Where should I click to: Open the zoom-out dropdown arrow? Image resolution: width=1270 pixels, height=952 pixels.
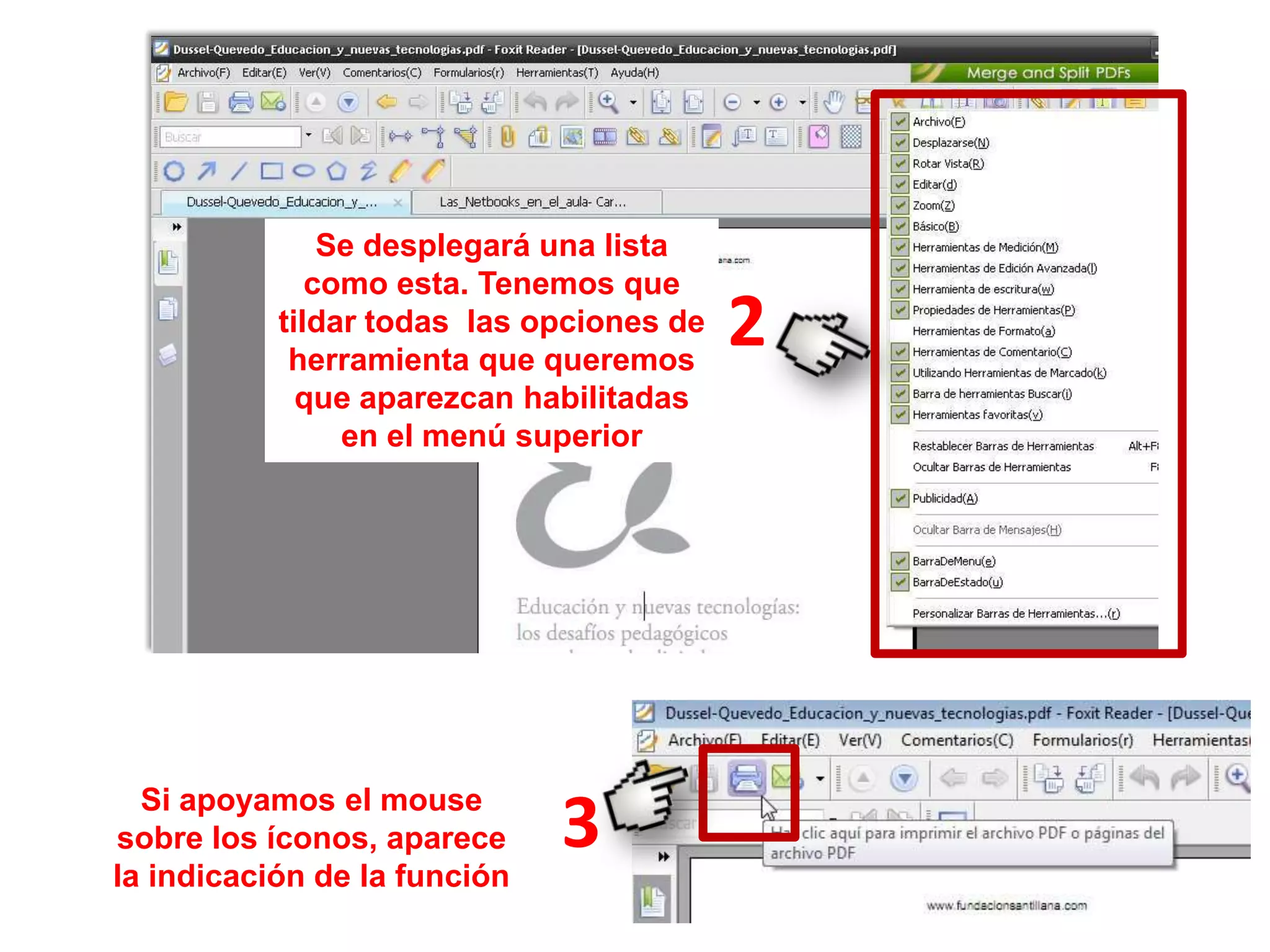pos(757,102)
